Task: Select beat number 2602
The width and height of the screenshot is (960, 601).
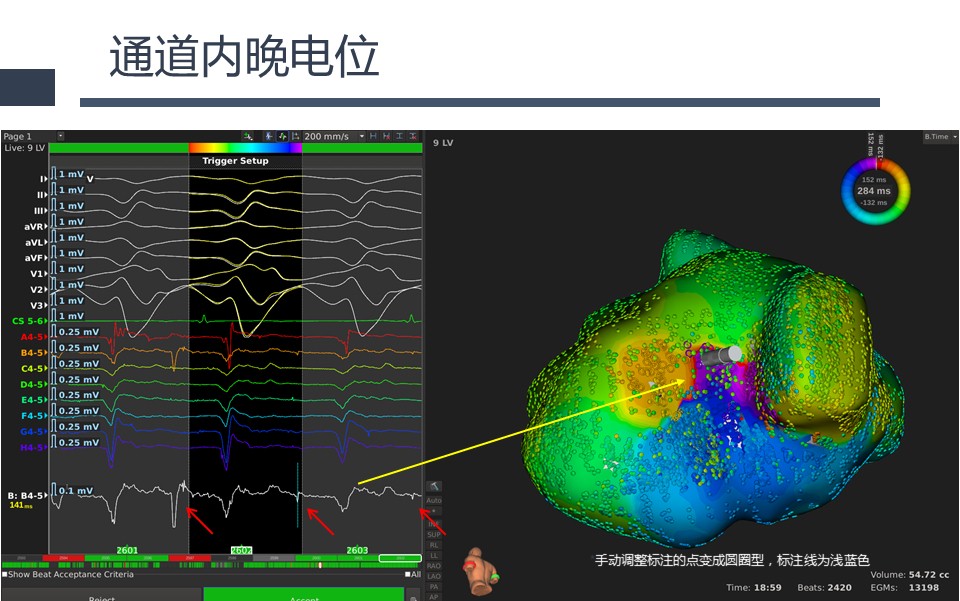Action: coord(241,550)
